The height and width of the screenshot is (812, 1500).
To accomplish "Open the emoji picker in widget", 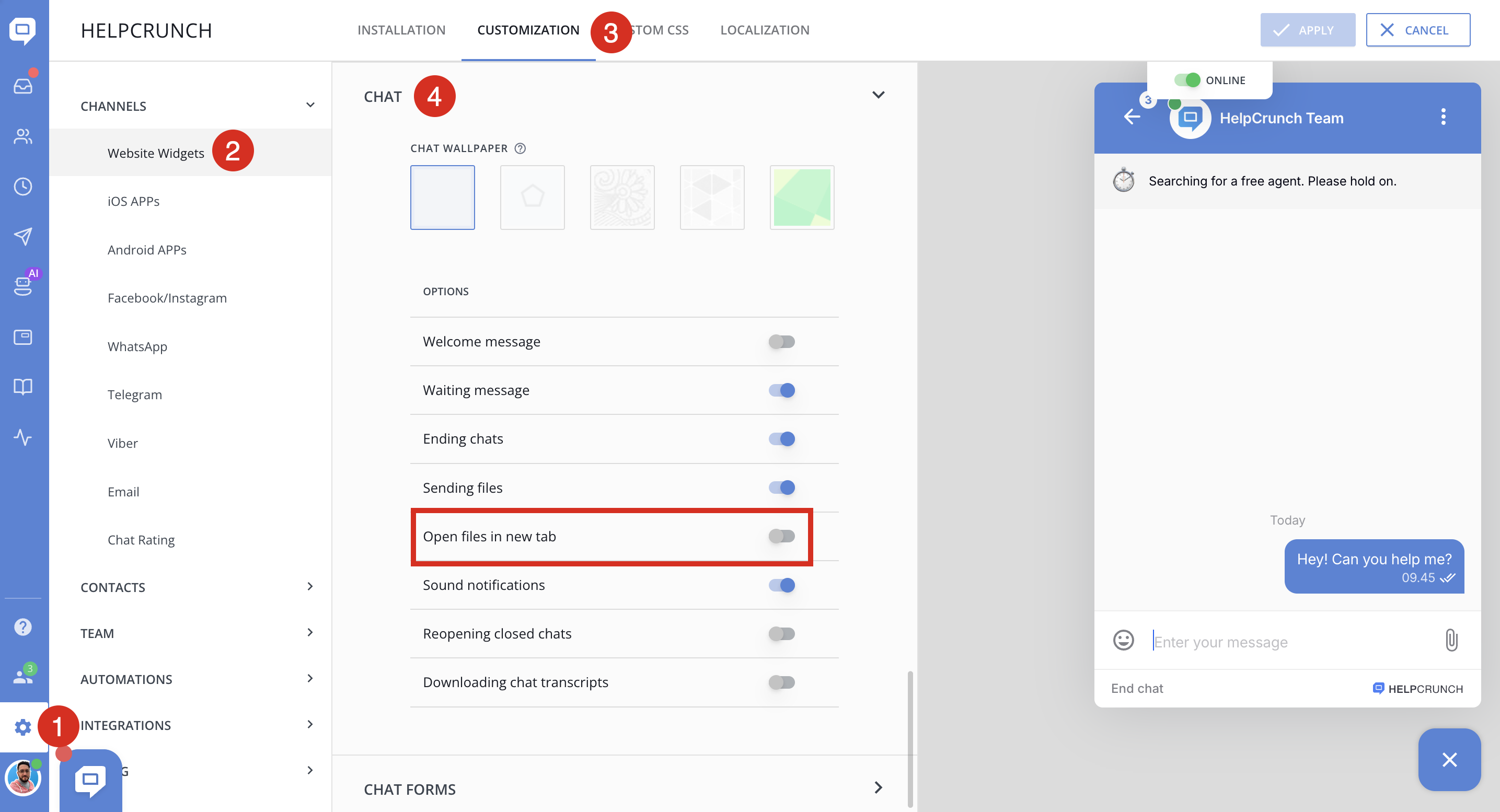I will click(x=1123, y=640).
